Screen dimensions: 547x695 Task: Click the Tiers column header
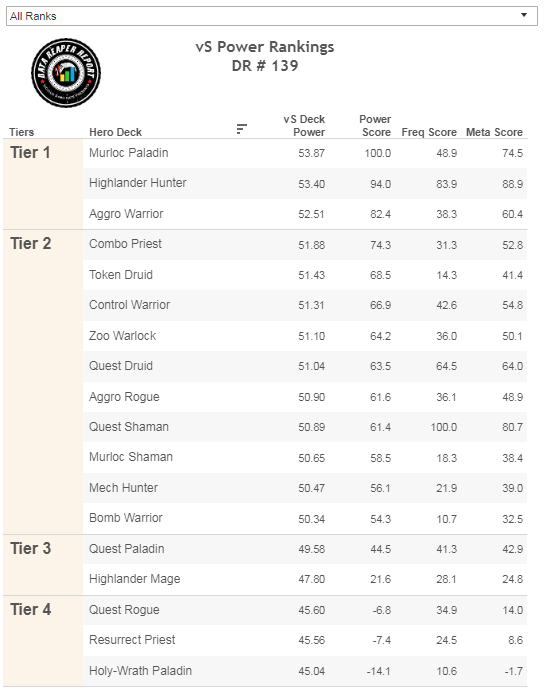[22, 132]
